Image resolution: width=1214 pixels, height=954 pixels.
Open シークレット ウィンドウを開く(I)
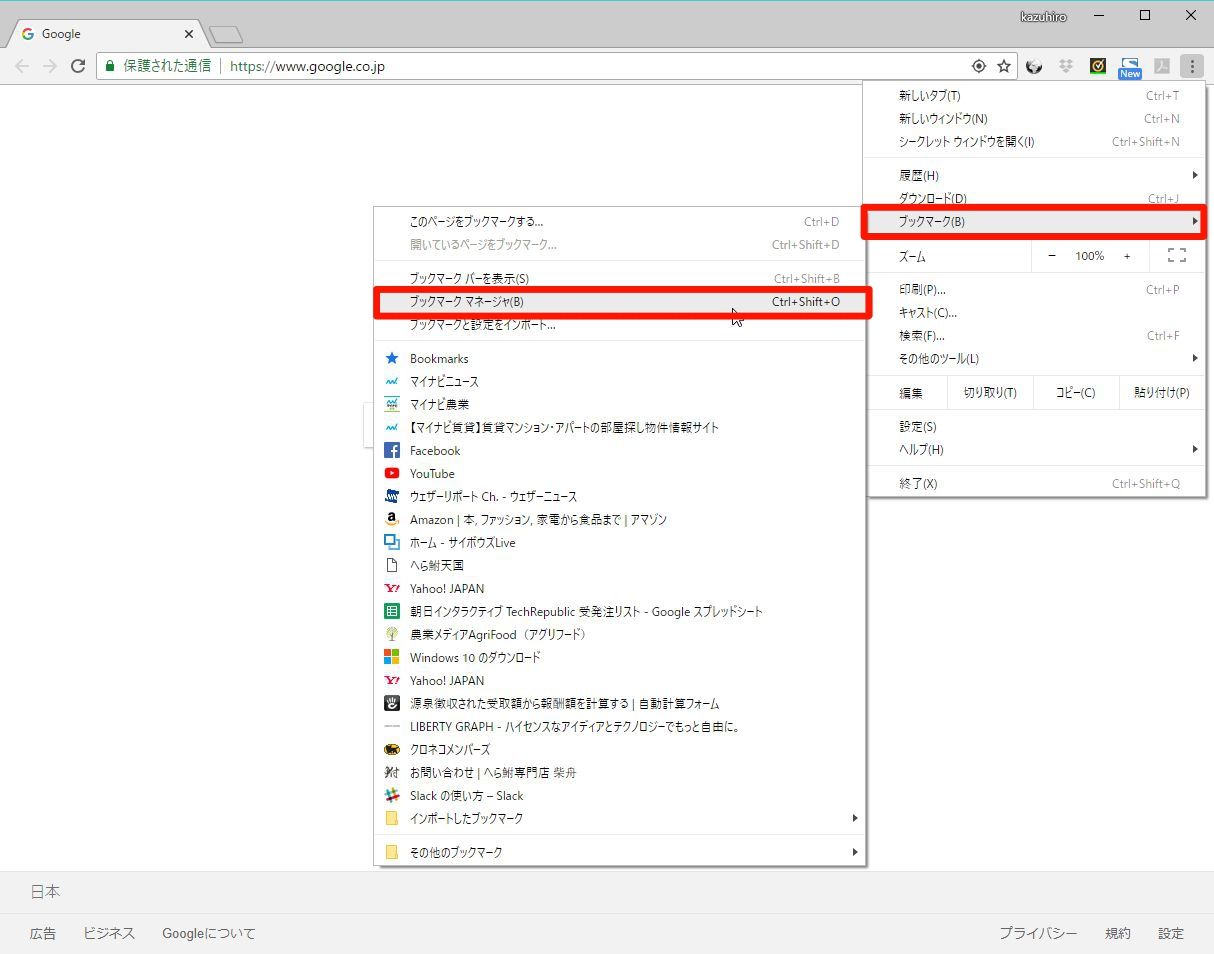tap(1036, 141)
